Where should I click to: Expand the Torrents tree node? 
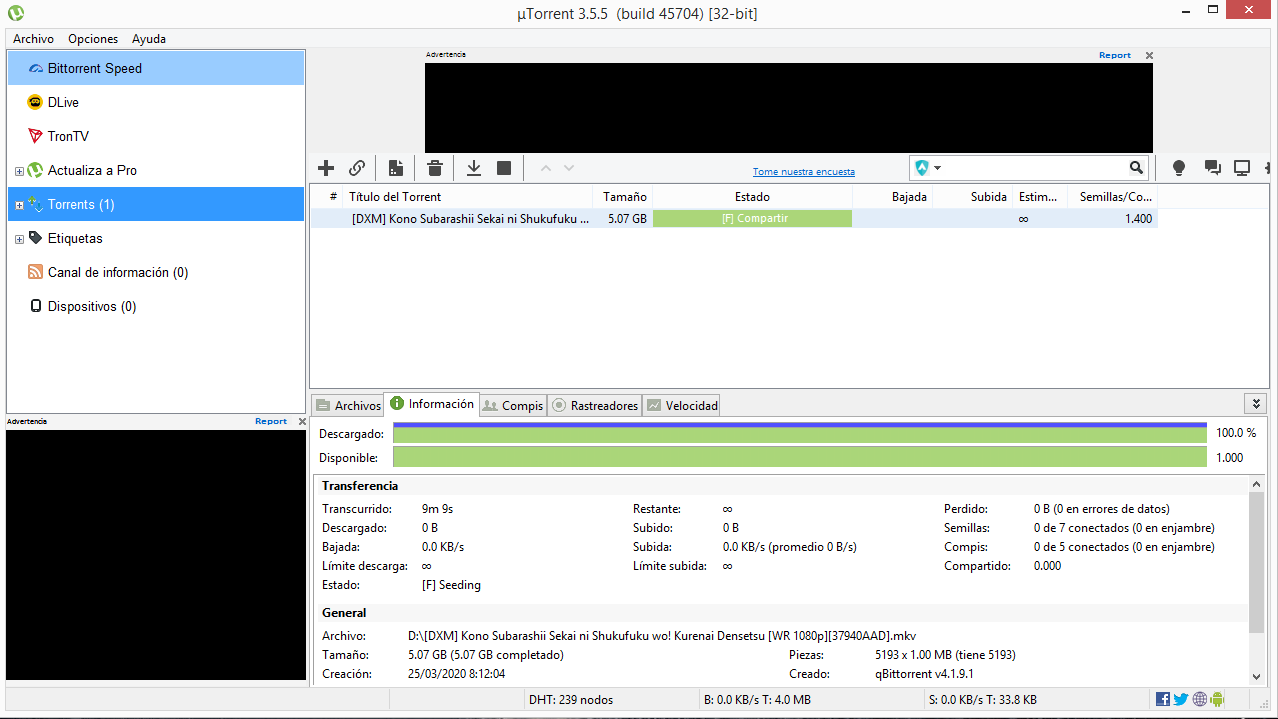(19, 205)
